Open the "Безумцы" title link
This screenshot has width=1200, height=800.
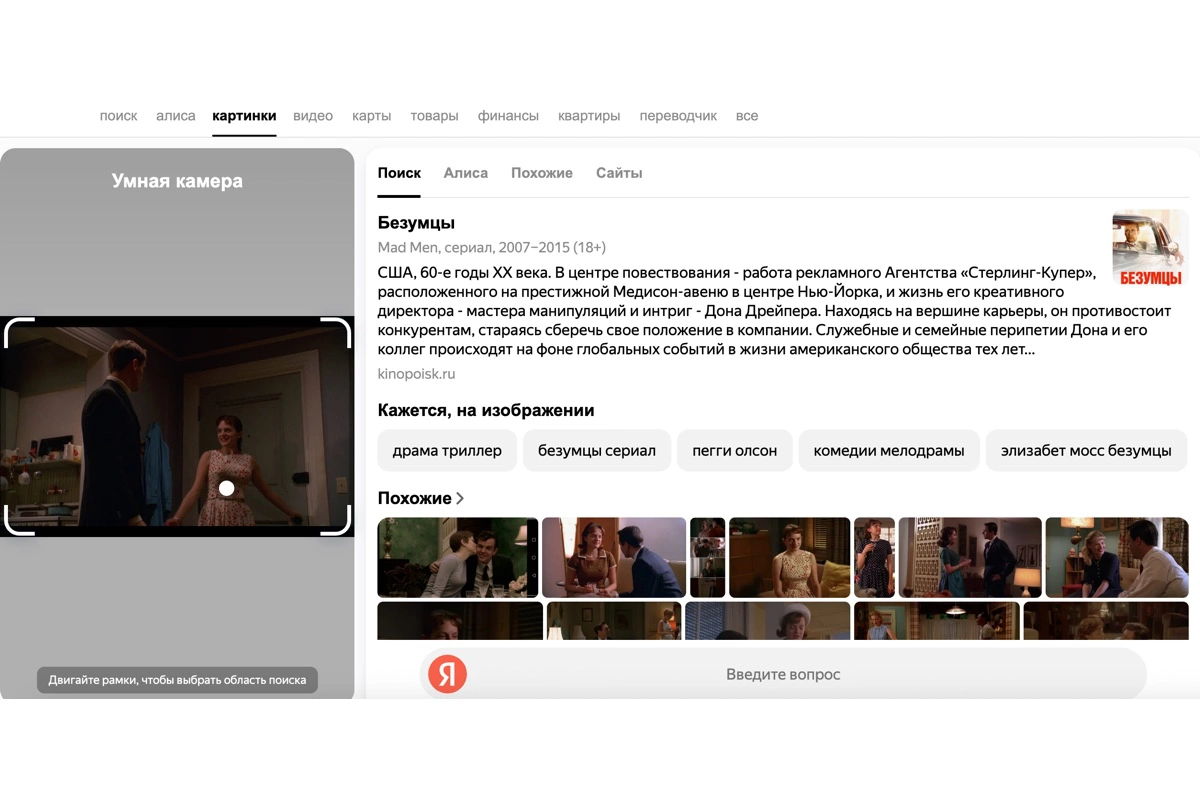click(416, 223)
